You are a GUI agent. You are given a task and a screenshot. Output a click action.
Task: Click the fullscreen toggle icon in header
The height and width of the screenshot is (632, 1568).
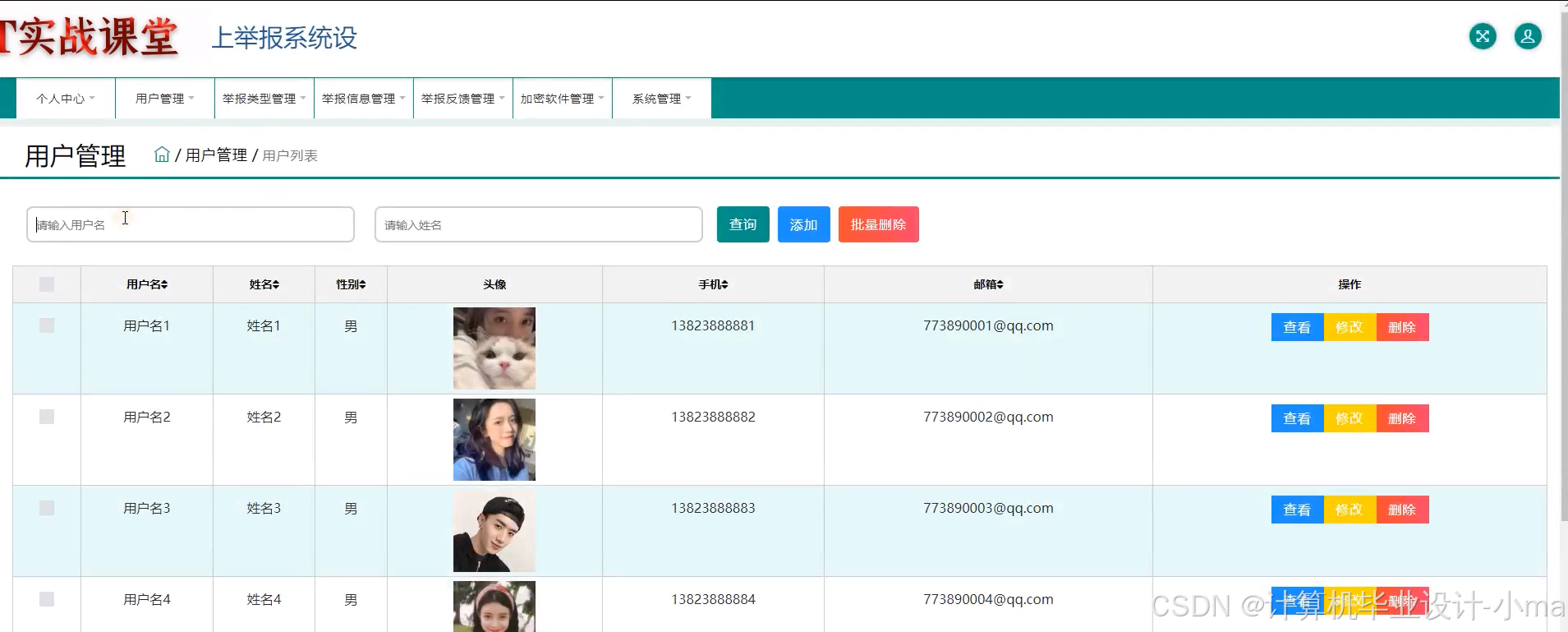coord(1483,36)
